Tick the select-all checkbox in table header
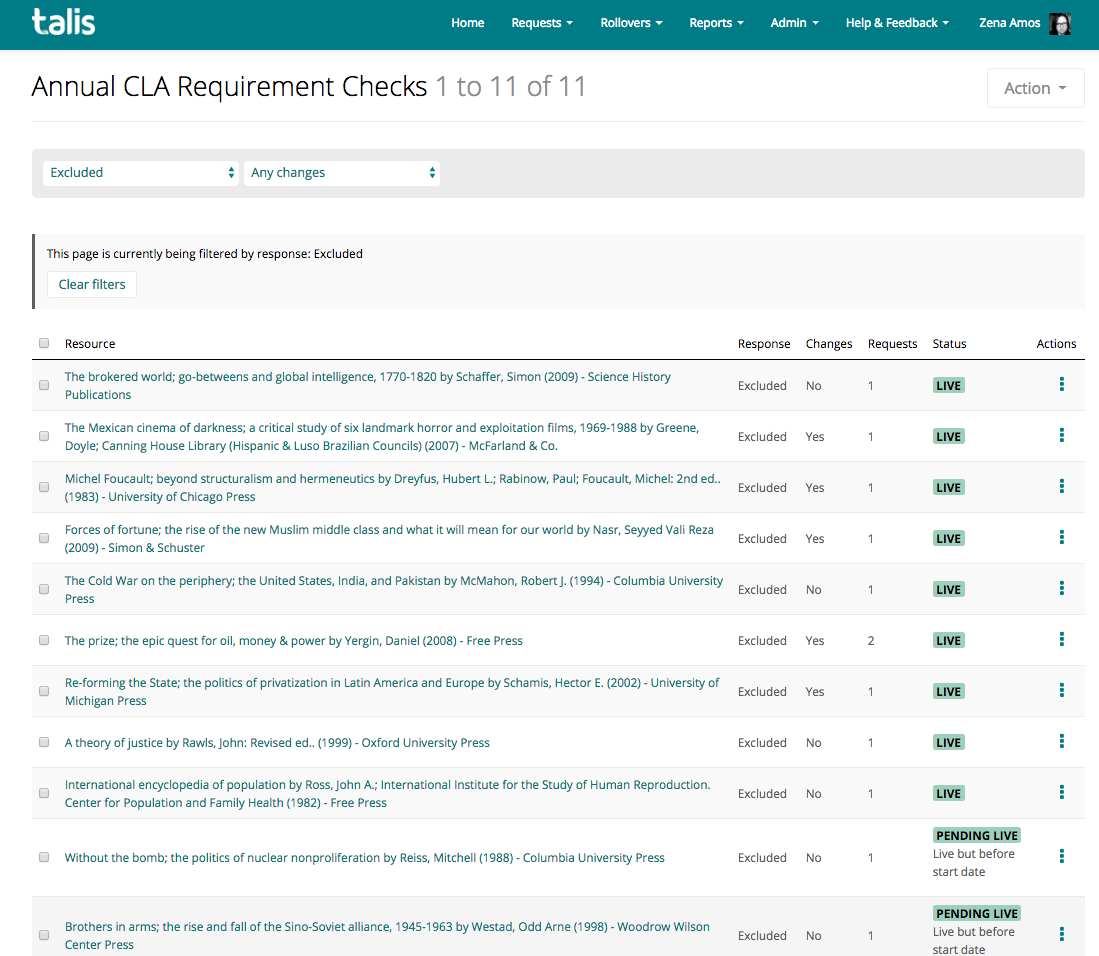 pos(44,343)
